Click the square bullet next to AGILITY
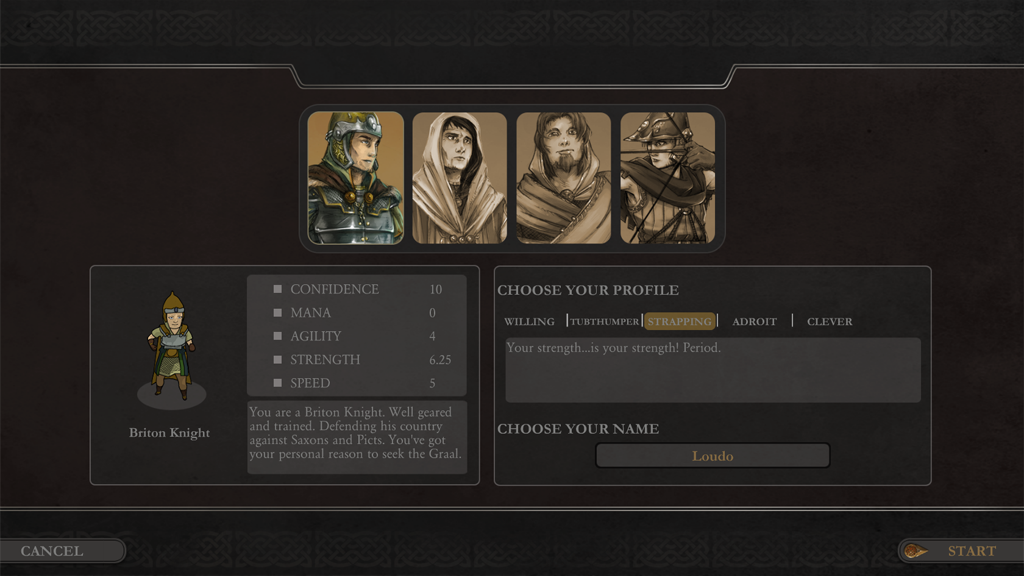1024x576 pixels. [x=278, y=336]
